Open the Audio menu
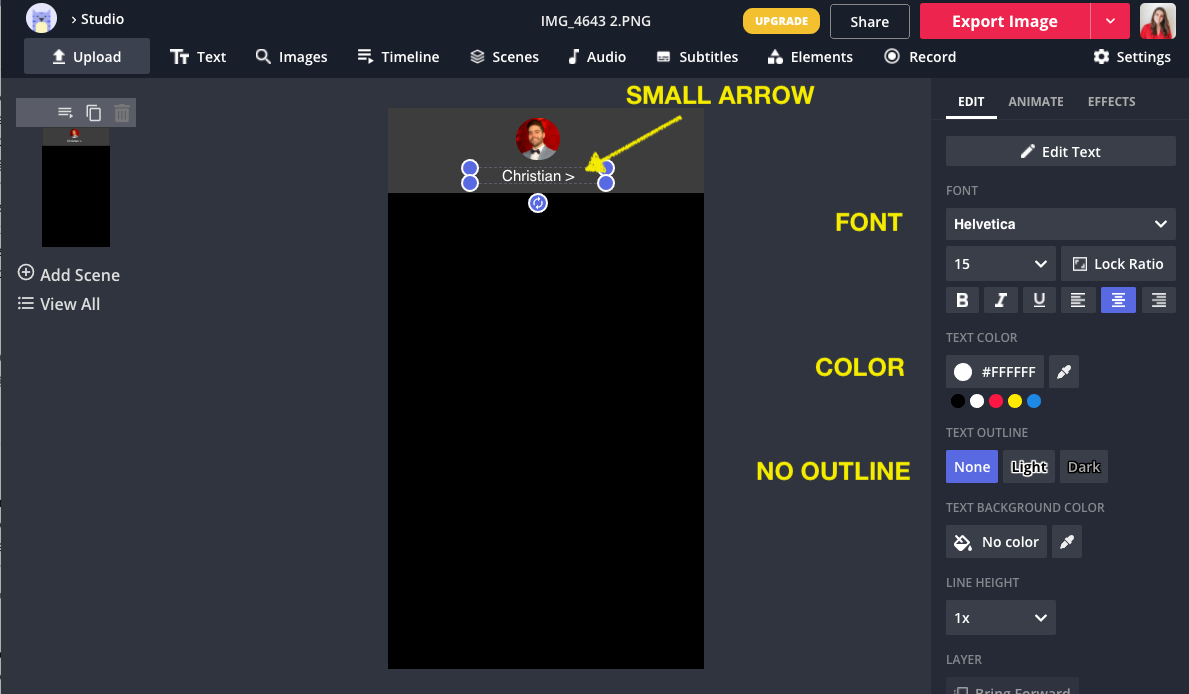Viewport: 1189px width, 694px height. (597, 56)
